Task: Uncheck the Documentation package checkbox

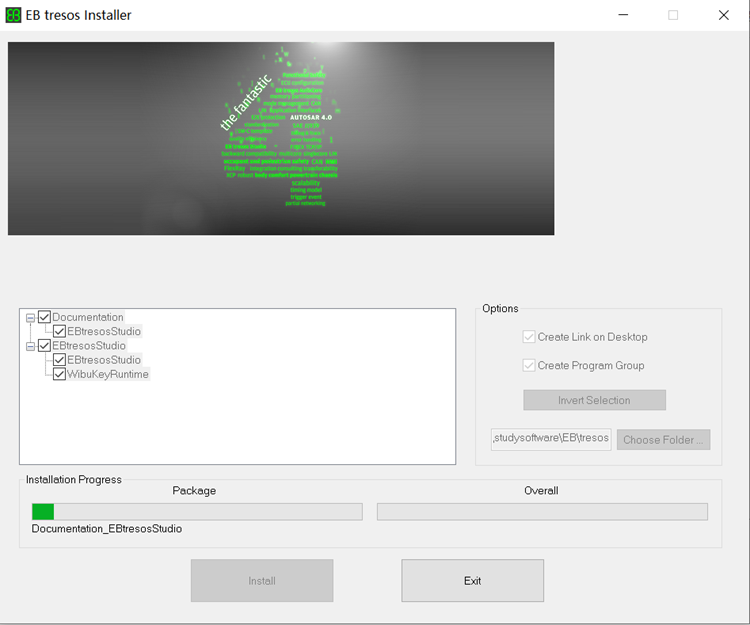Action: 45,318
